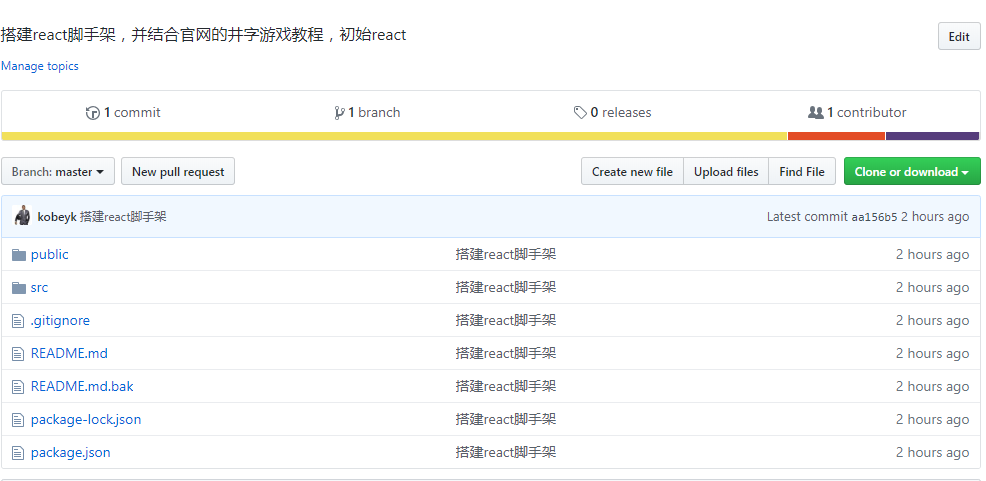Viewport: 986px width, 481px height.
Task: Click the yellow language bar segment
Action: [394, 136]
